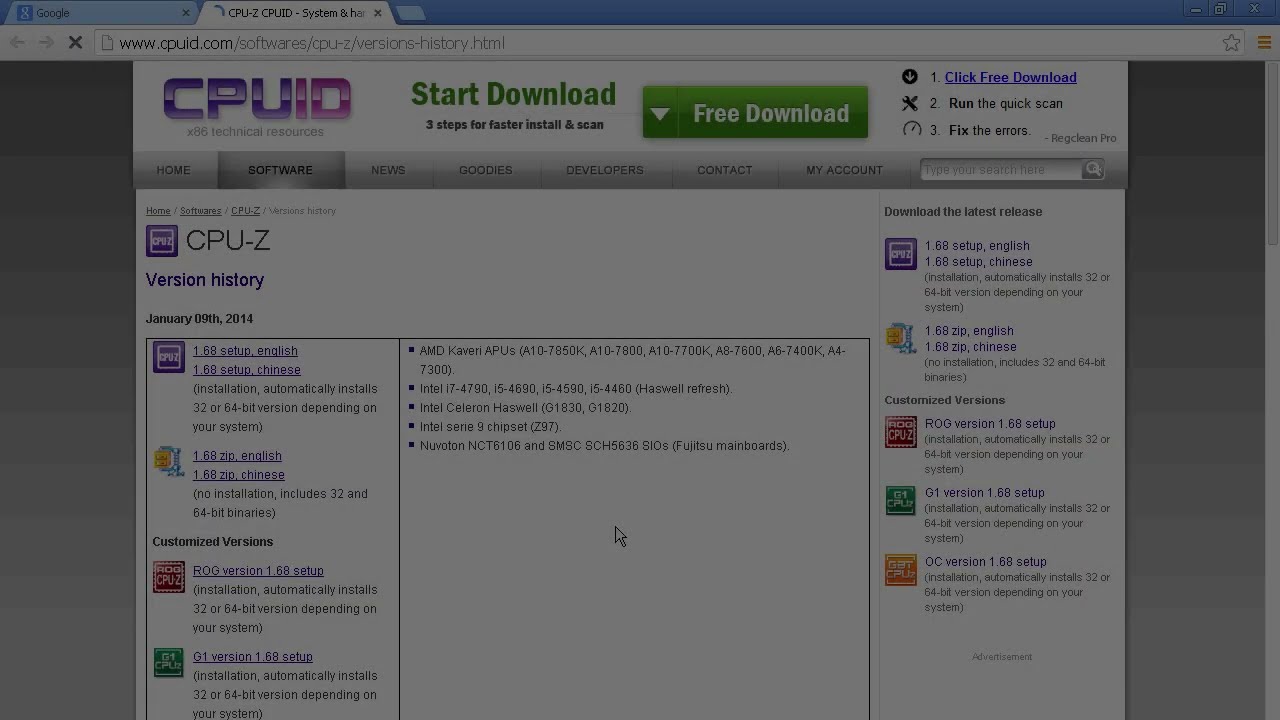1280x720 pixels.
Task: Click the tools icon beside Run the quick scan
Action: (x=910, y=103)
